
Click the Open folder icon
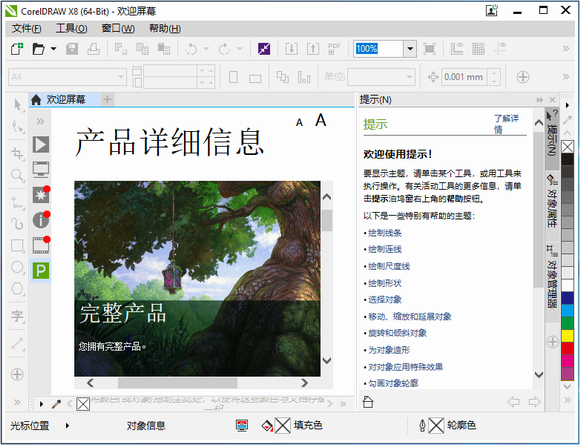pos(38,49)
